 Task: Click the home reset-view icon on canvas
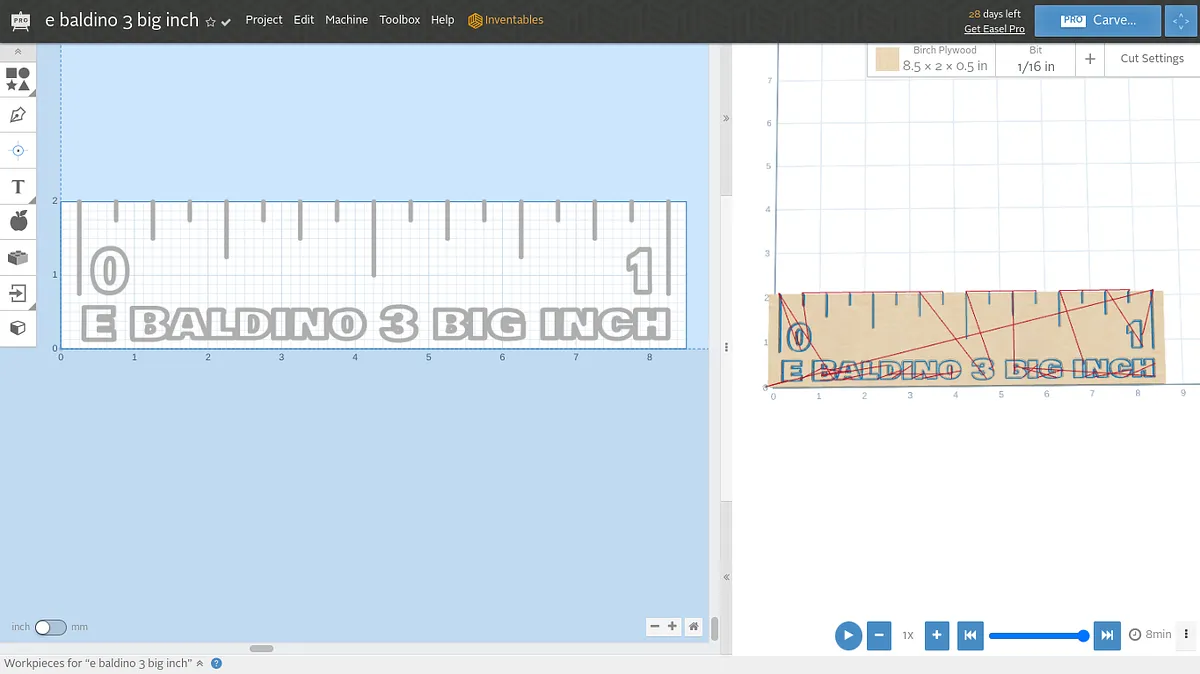coord(694,627)
